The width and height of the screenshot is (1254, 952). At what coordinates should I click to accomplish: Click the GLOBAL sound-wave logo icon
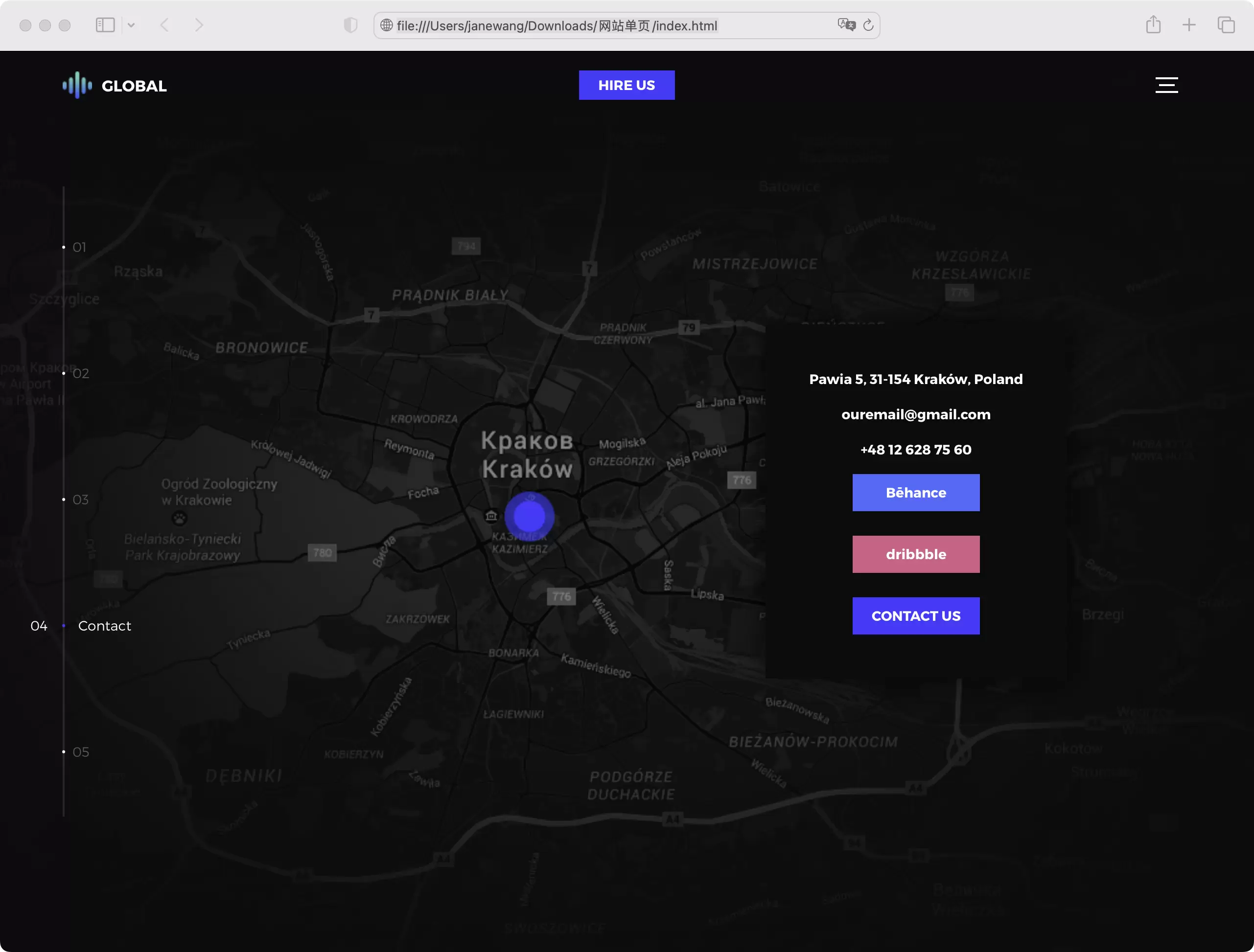point(77,86)
